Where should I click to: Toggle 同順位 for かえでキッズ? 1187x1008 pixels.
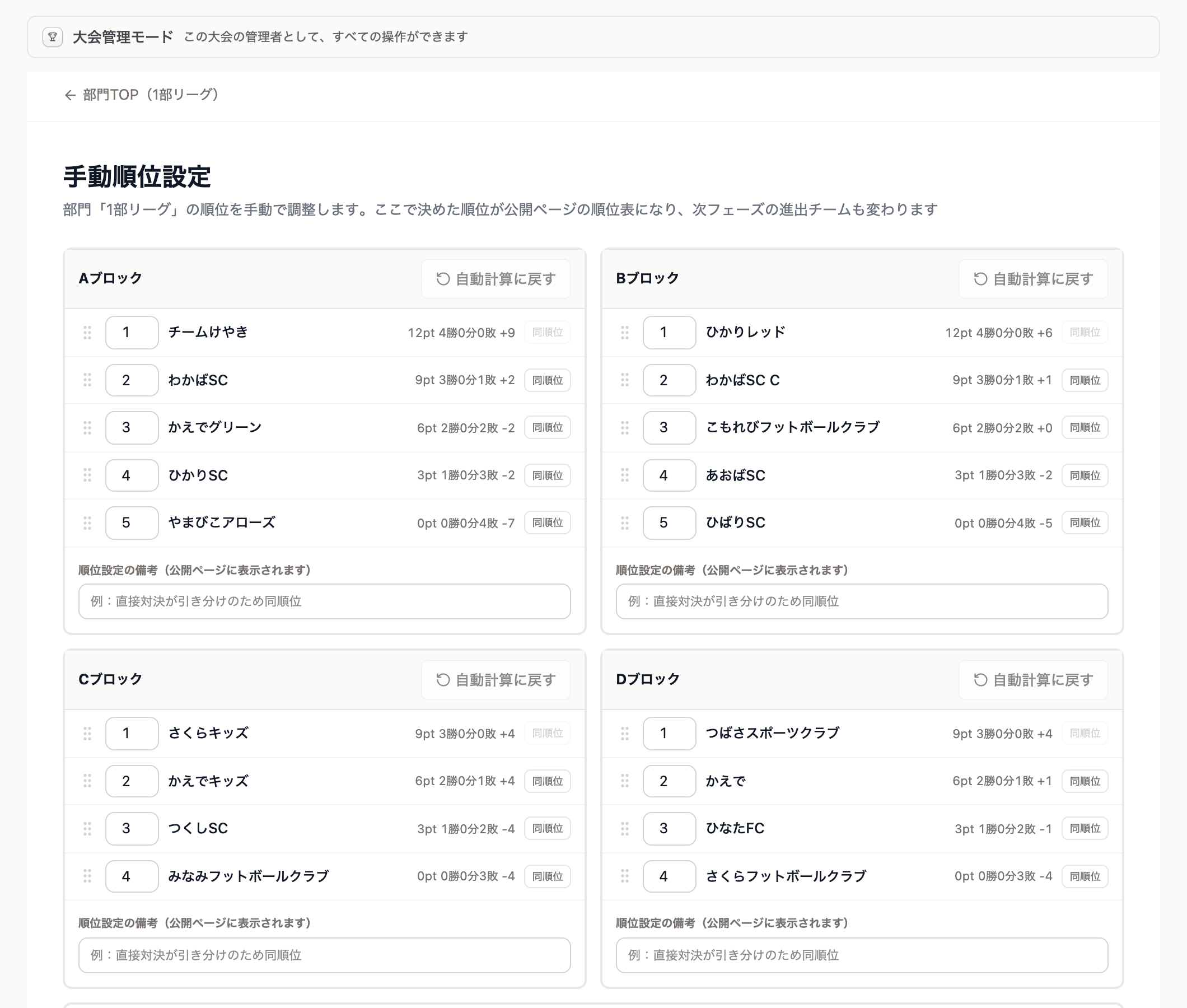(547, 781)
